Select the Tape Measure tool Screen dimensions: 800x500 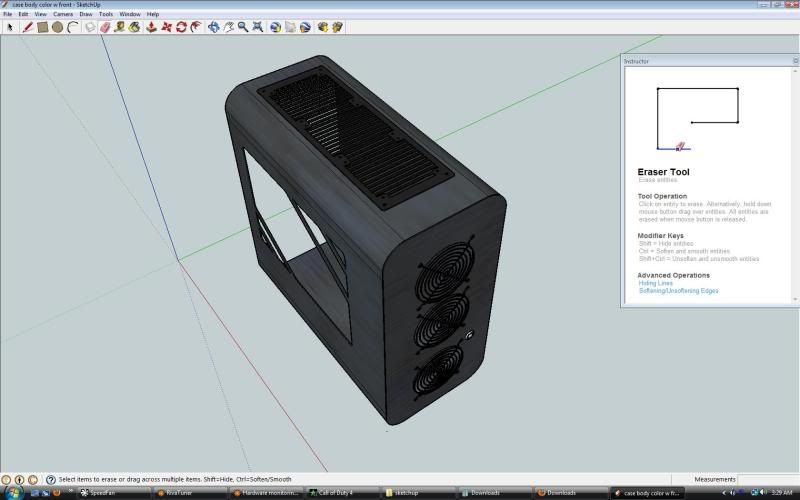119,27
